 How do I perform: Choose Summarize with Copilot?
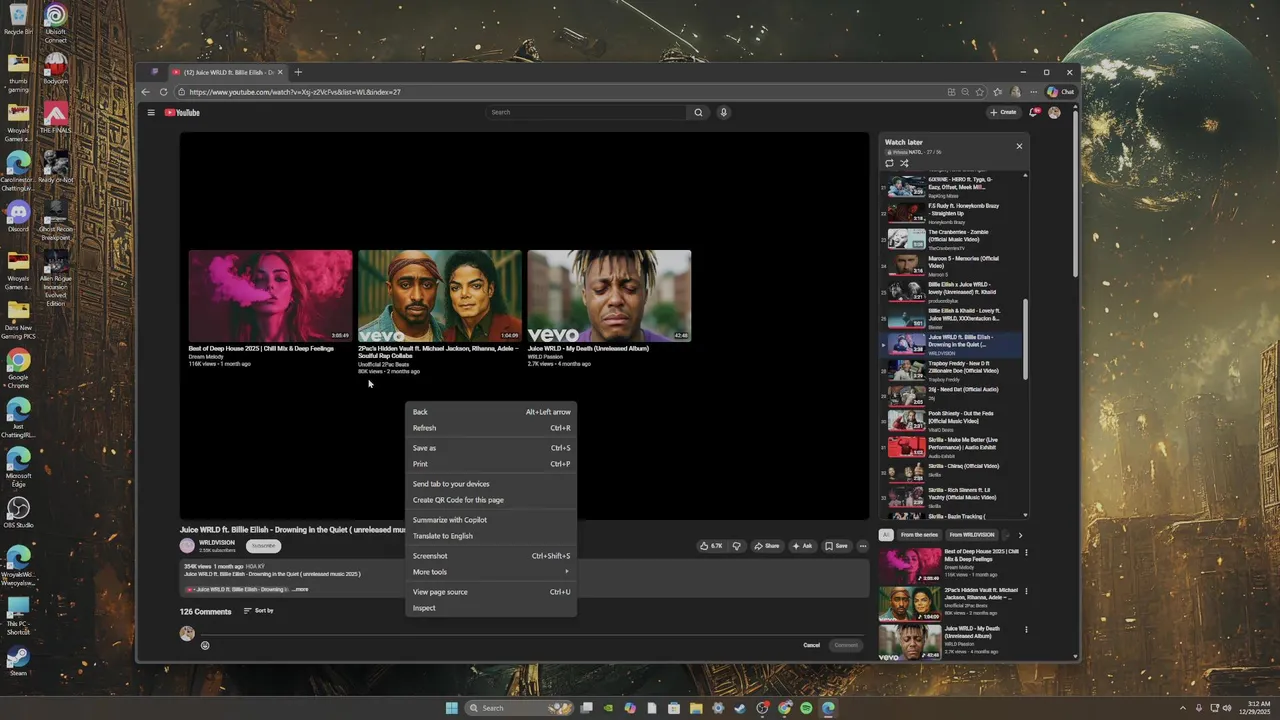(491, 520)
